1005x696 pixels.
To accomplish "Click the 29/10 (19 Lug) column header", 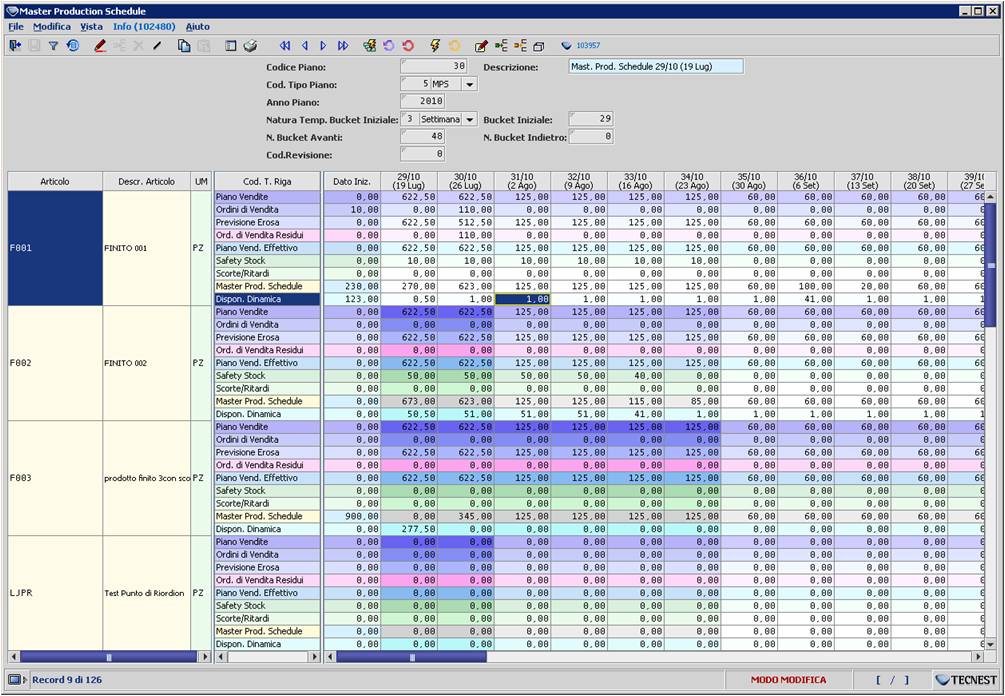I will tap(409, 181).
